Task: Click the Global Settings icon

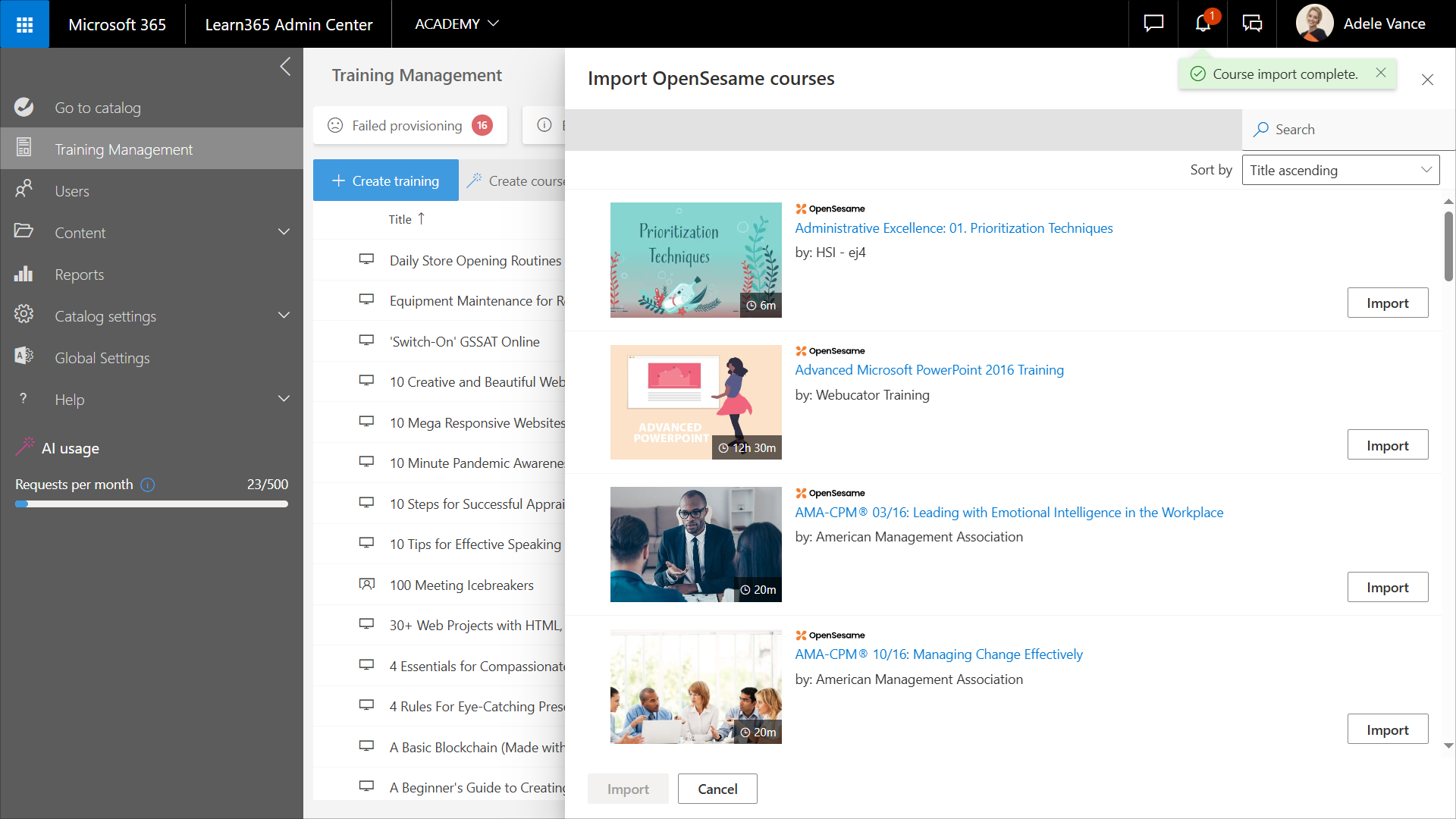Action: (x=24, y=356)
